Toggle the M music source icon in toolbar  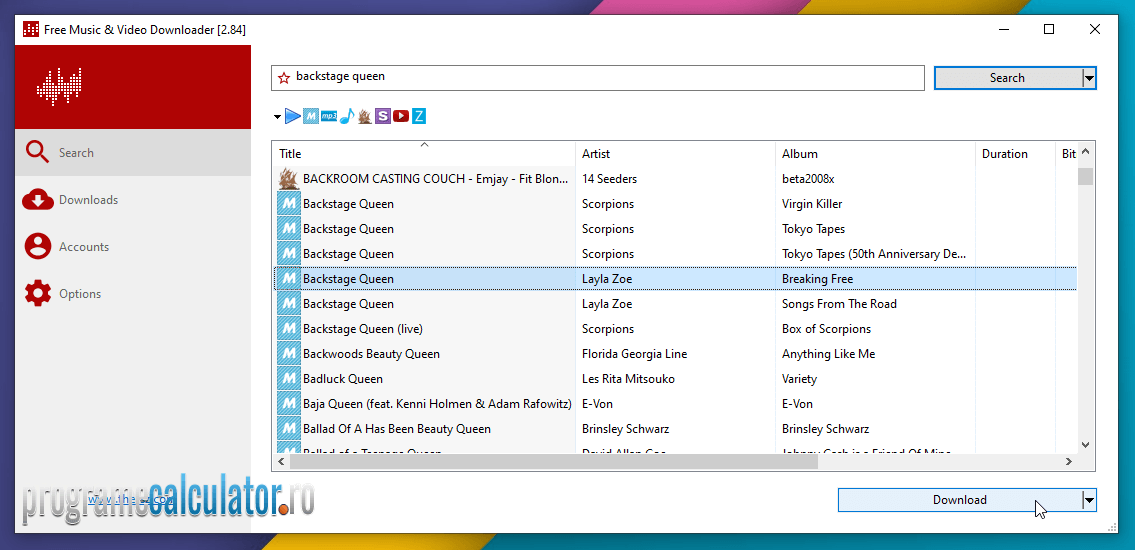click(x=311, y=116)
